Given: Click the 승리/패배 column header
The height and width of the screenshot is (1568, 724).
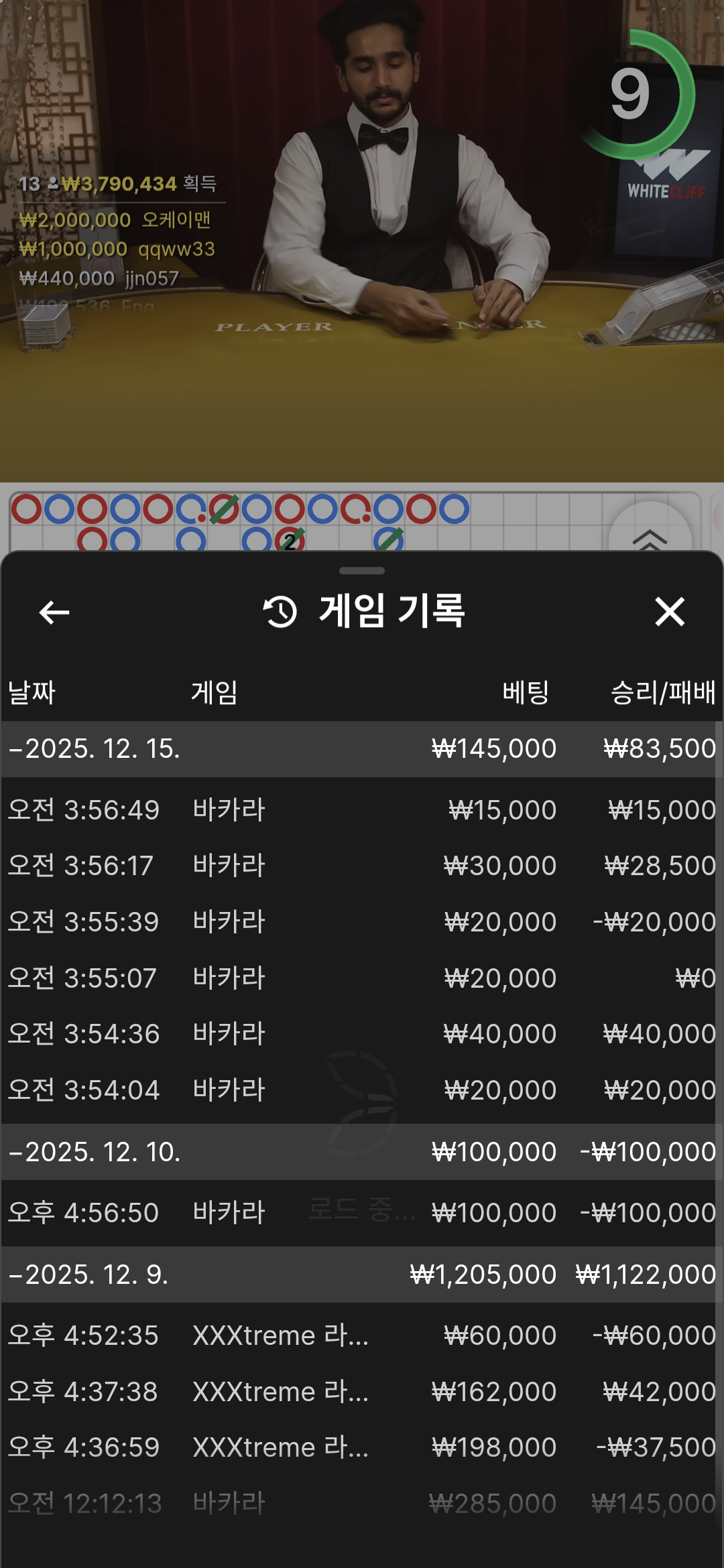Looking at the screenshot, I should (x=662, y=692).
